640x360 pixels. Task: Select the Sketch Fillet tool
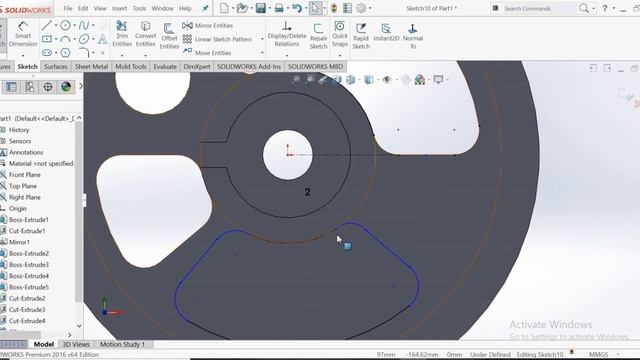pyautogui.click(x=84, y=53)
